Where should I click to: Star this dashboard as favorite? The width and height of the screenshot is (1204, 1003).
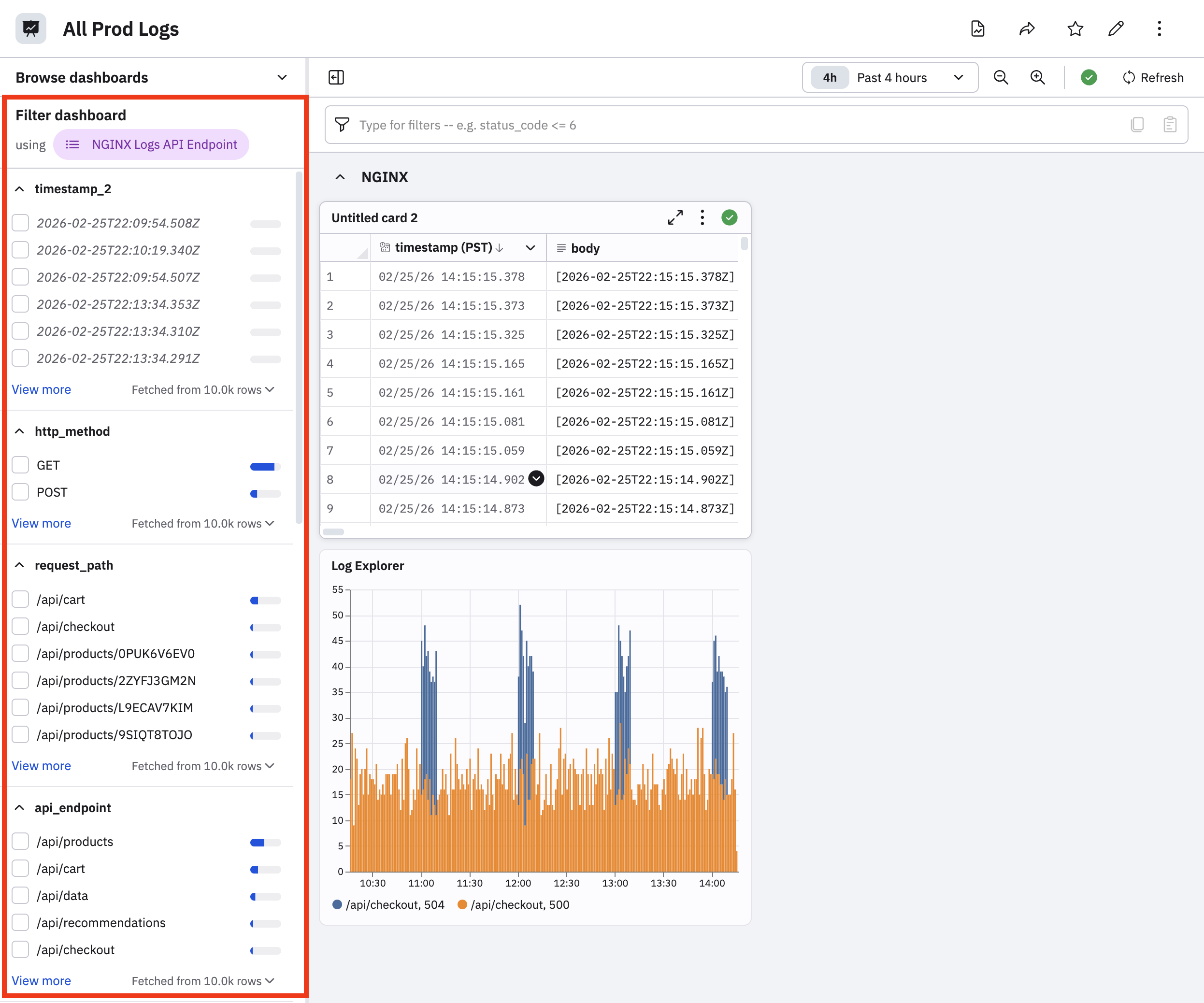[1075, 29]
